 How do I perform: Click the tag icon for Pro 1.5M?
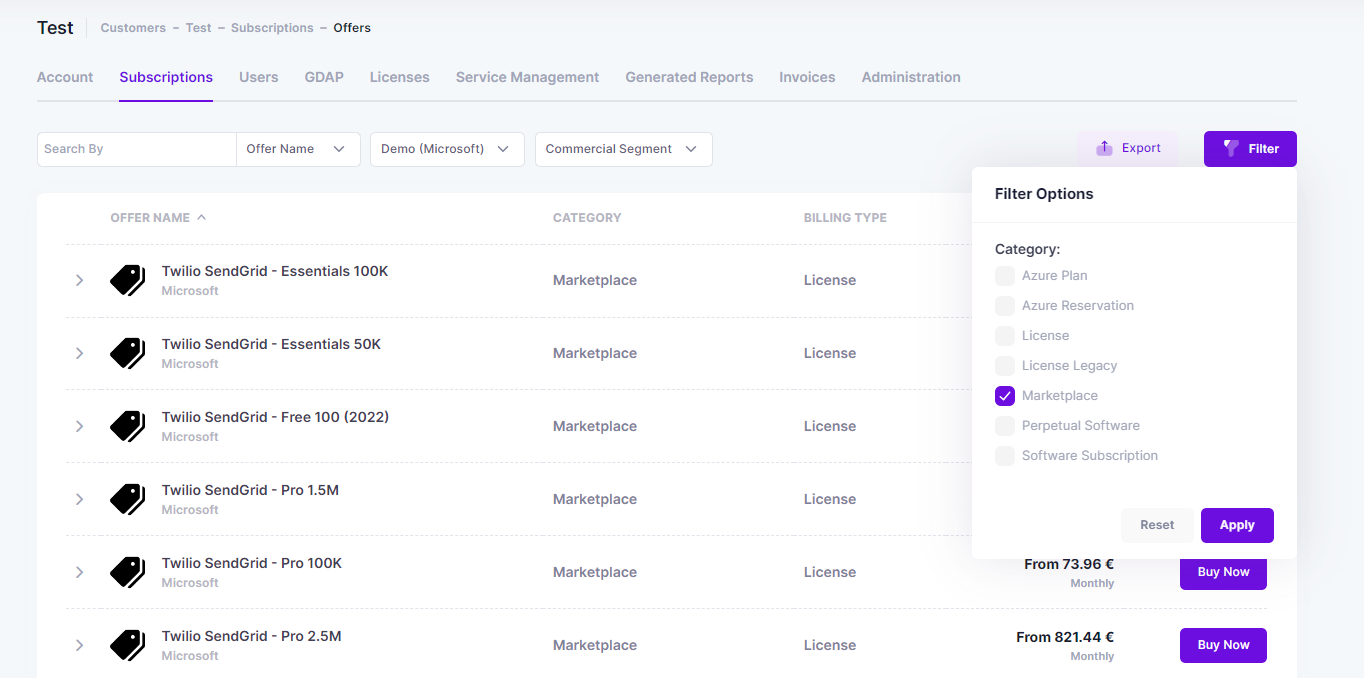[x=127, y=499]
